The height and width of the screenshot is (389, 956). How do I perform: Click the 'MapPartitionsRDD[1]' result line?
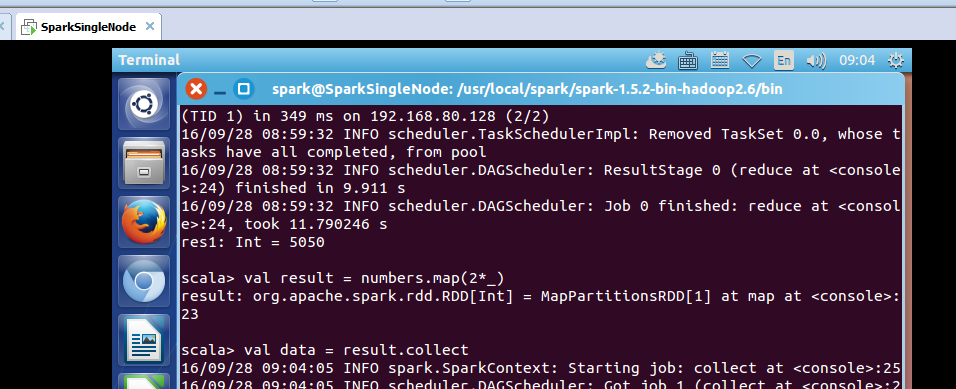coord(540,305)
